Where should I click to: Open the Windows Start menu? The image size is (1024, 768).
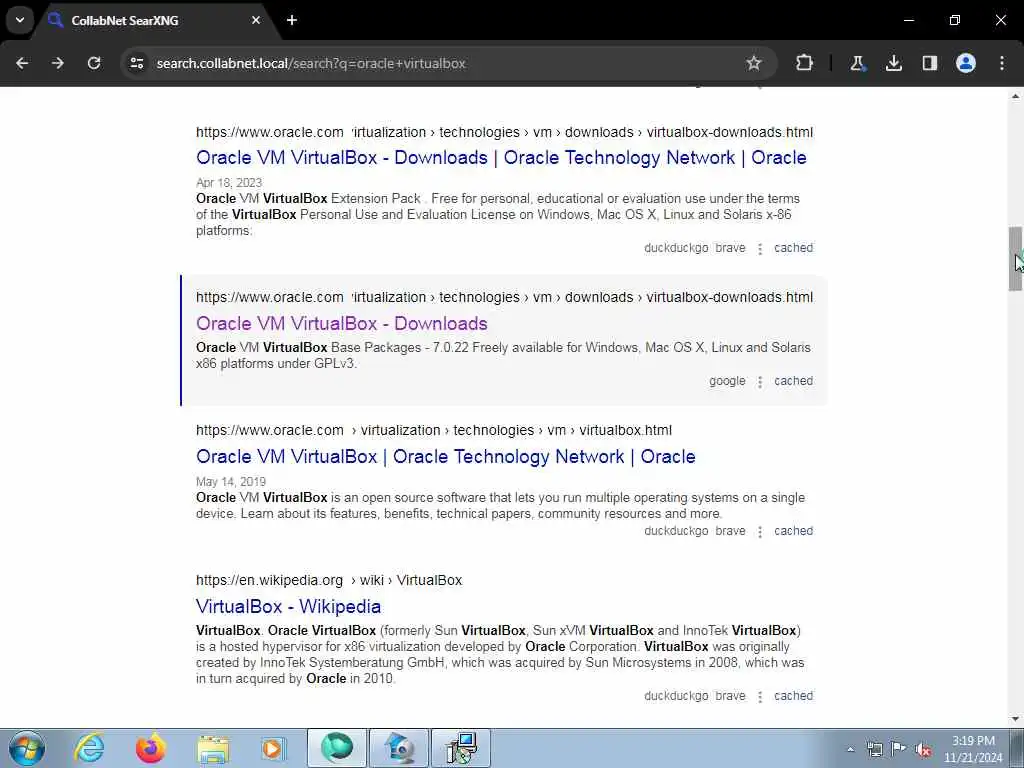[x=27, y=748]
